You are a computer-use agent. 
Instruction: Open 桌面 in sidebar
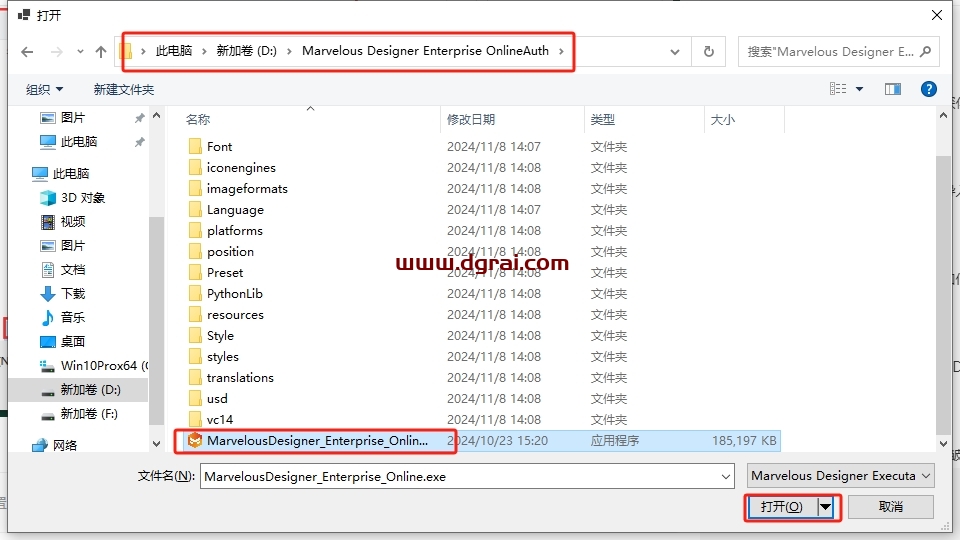pos(72,342)
